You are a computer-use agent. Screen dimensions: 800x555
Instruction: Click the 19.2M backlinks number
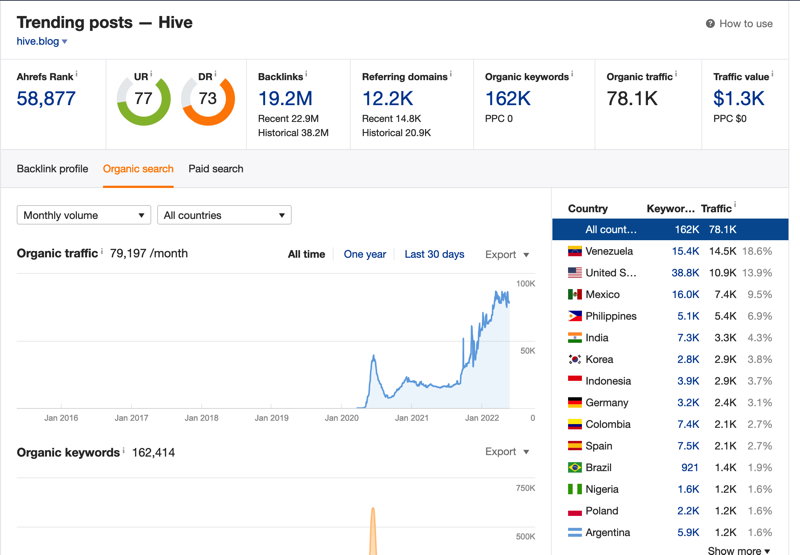285,98
